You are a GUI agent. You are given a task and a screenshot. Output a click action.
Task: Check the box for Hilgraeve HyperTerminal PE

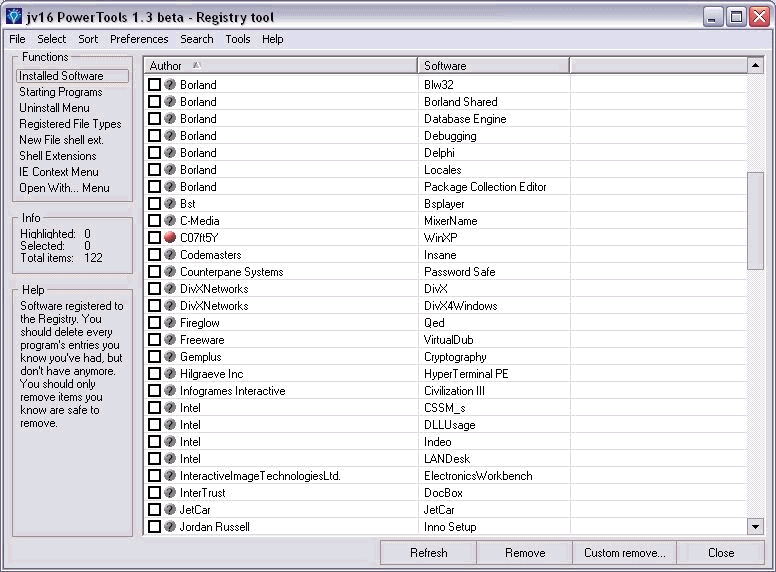pyautogui.click(x=154, y=374)
